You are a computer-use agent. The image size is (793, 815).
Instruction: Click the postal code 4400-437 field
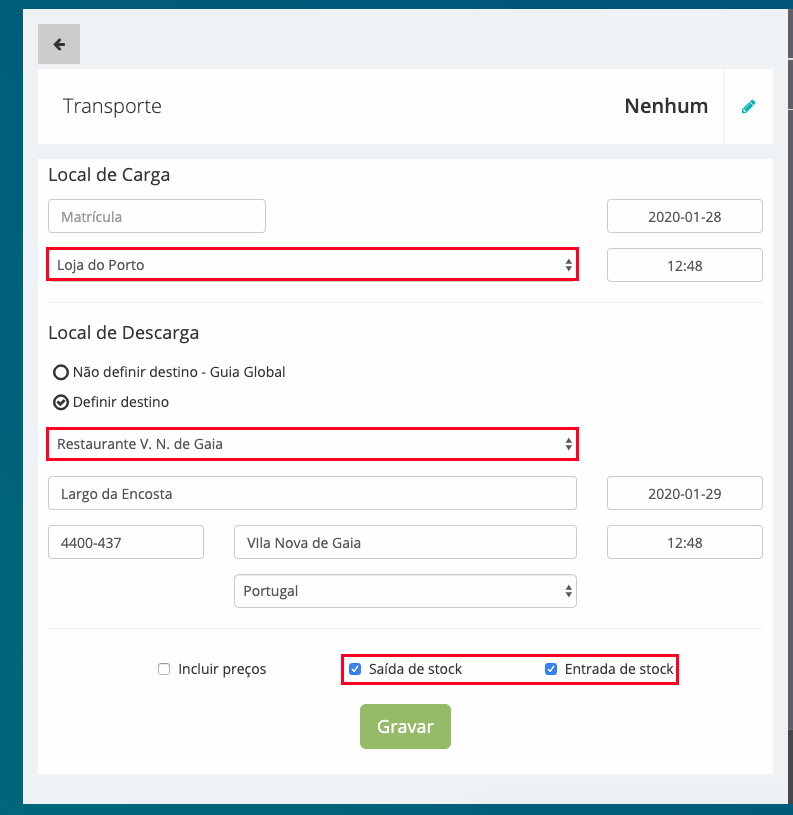126,542
